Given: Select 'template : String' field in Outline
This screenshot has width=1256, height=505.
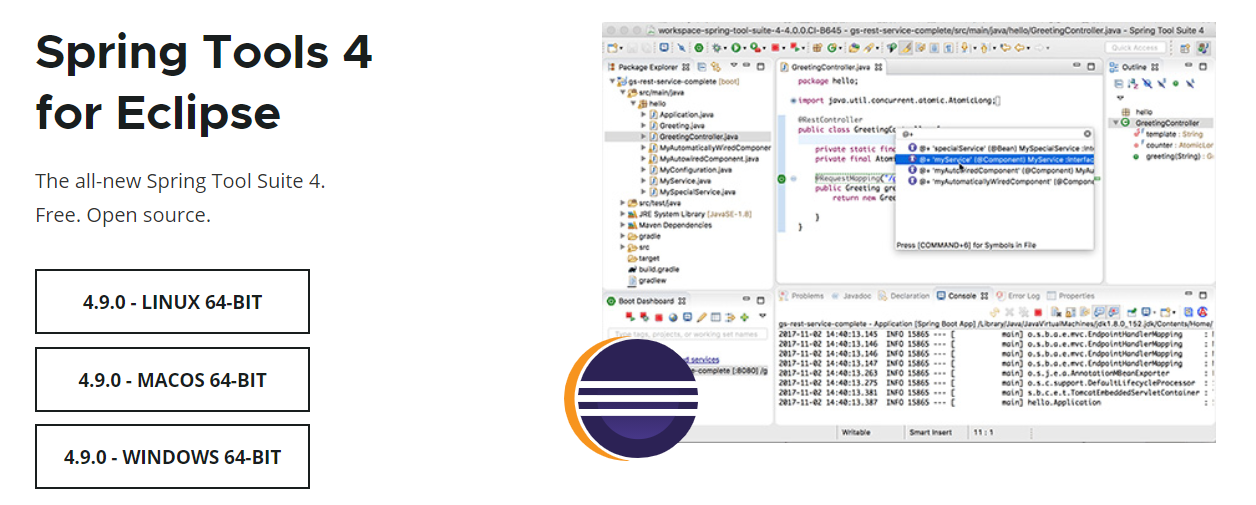Looking at the screenshot, I should [1169, 133].
